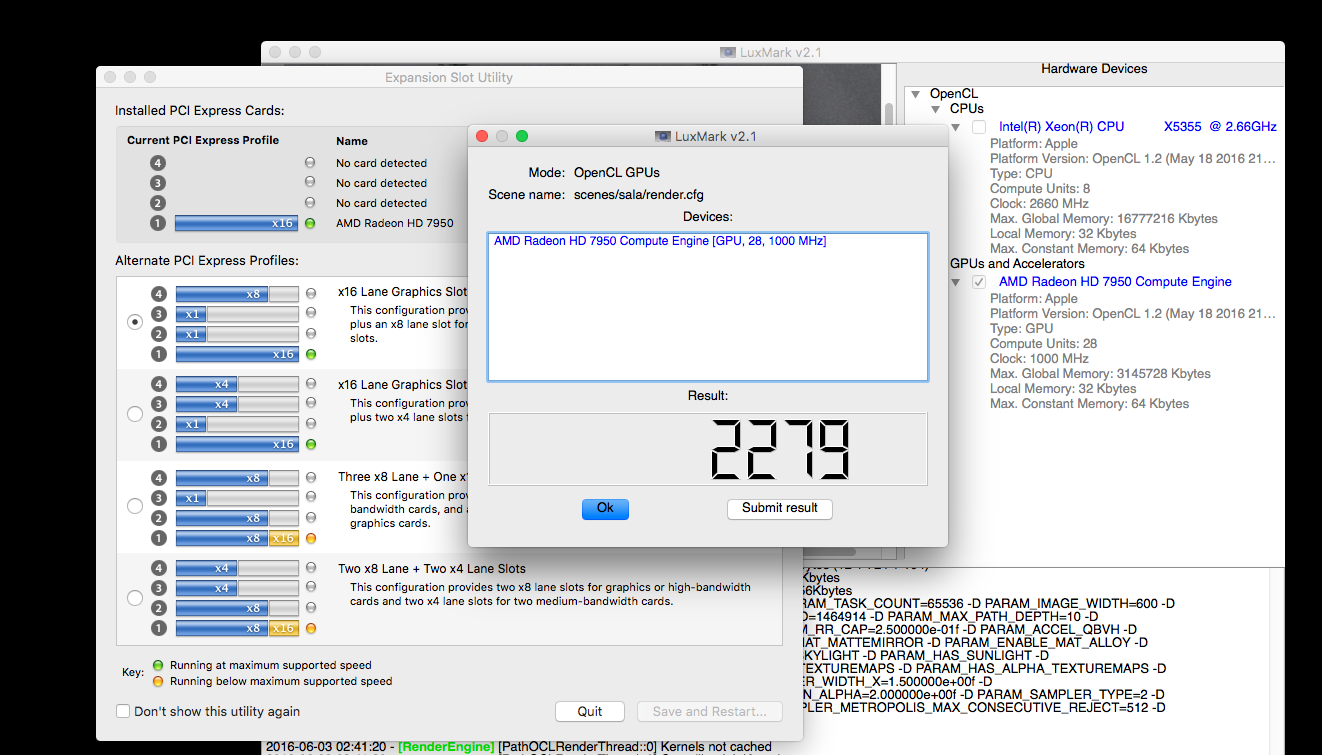
Task: Click orange x16 indicator in Three x8 profile
Action: [284, 538]
